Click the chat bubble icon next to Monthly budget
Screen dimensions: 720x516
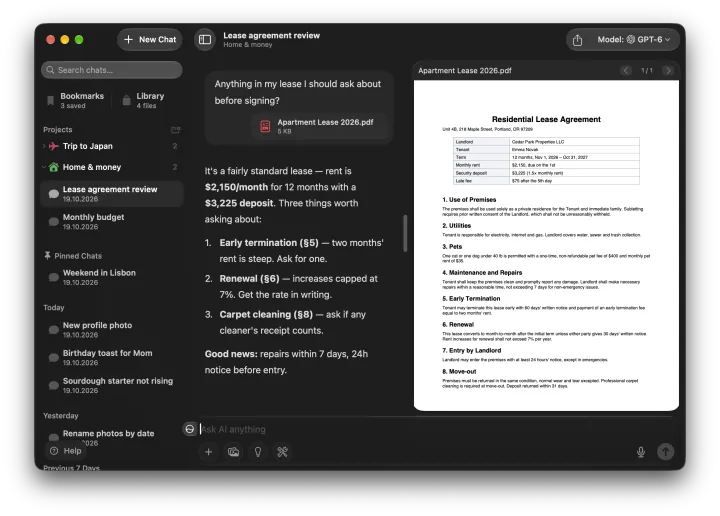point(54,221)
